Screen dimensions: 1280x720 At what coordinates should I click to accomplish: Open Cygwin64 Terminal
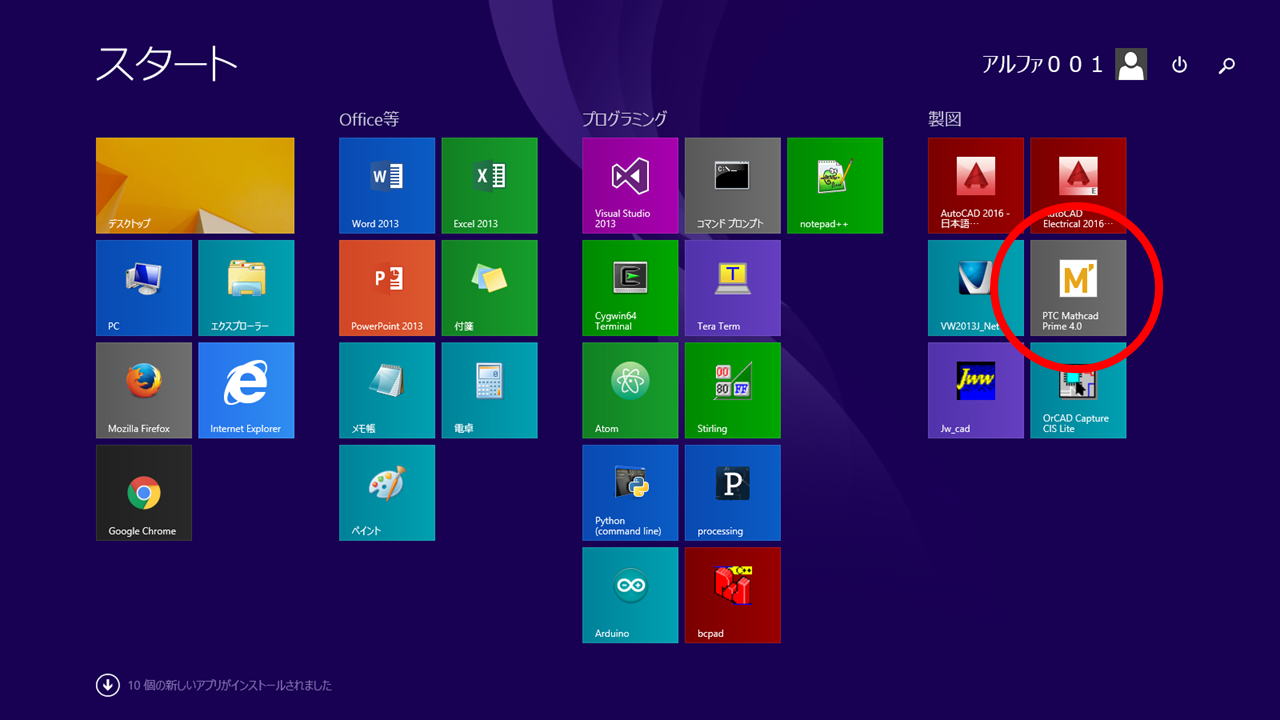pyautogui.click(x=630, y=288)
